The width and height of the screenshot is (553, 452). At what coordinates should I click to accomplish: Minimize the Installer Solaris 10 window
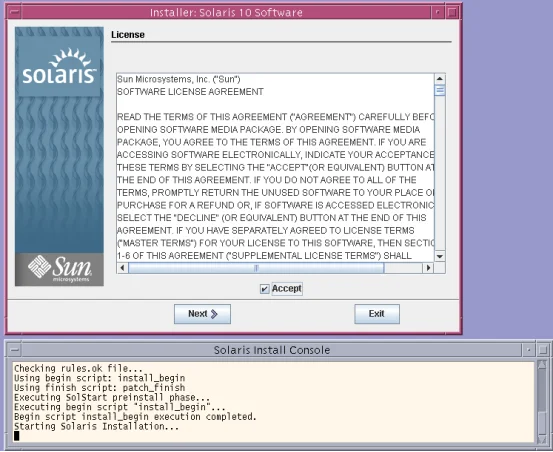(437, 13)
